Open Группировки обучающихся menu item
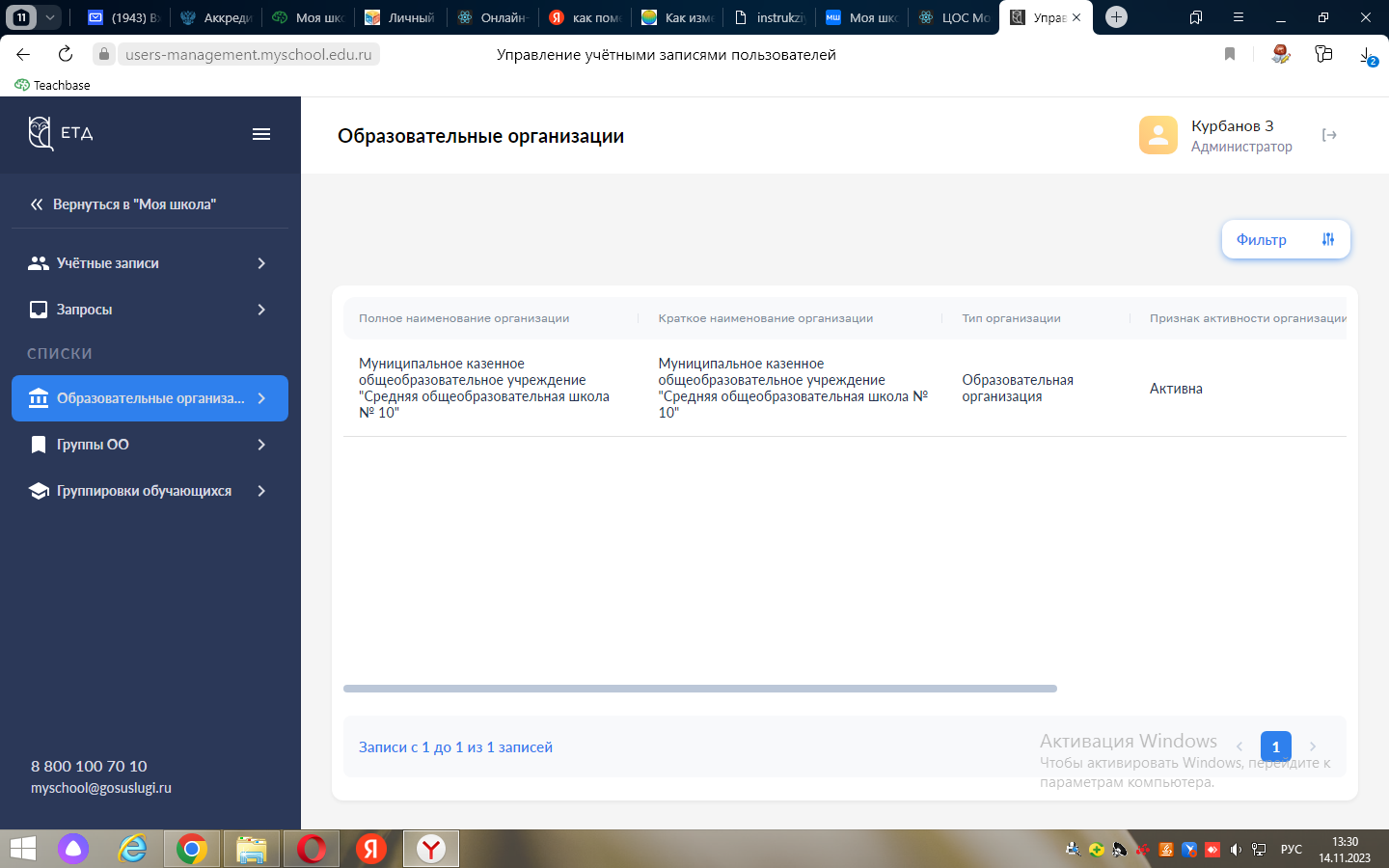Screen dimensions: 1389x868 tap(150, 491)
